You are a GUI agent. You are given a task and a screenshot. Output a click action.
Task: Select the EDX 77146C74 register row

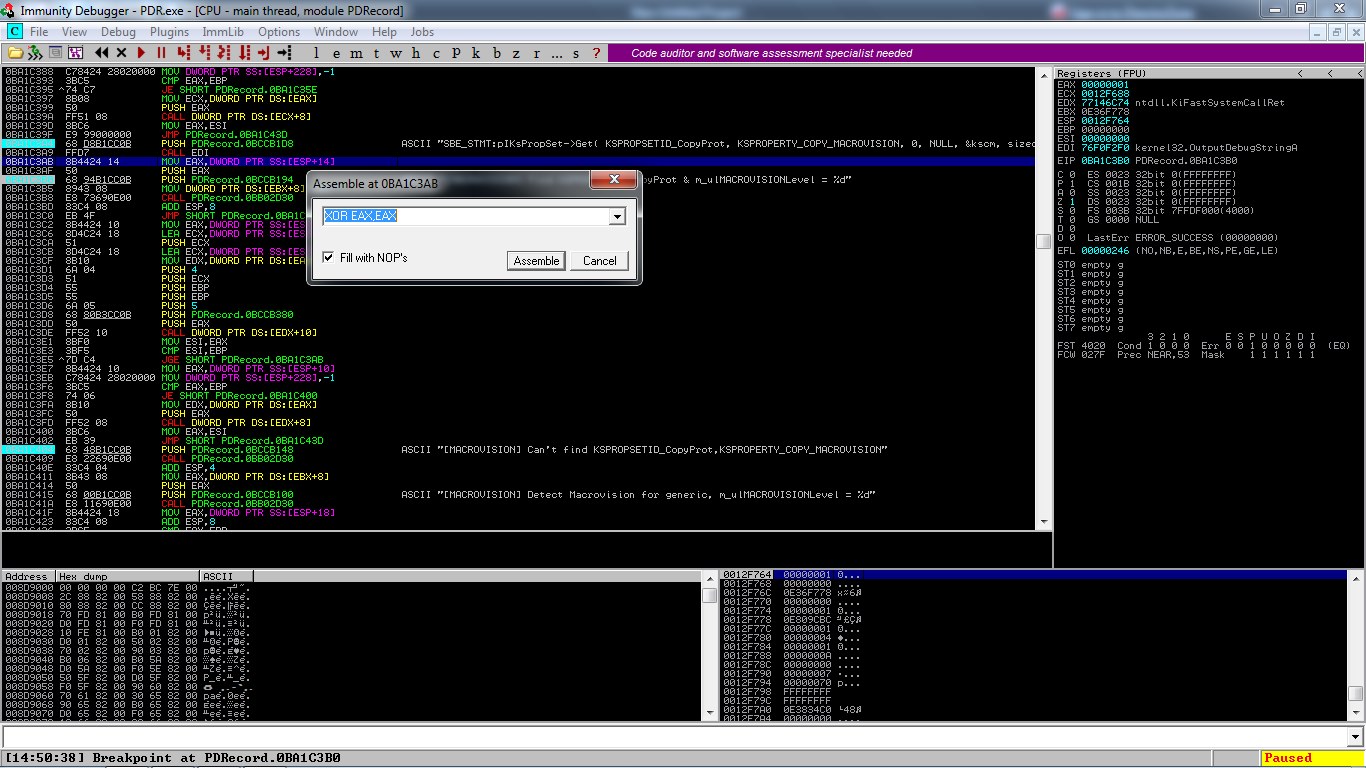1171,102
